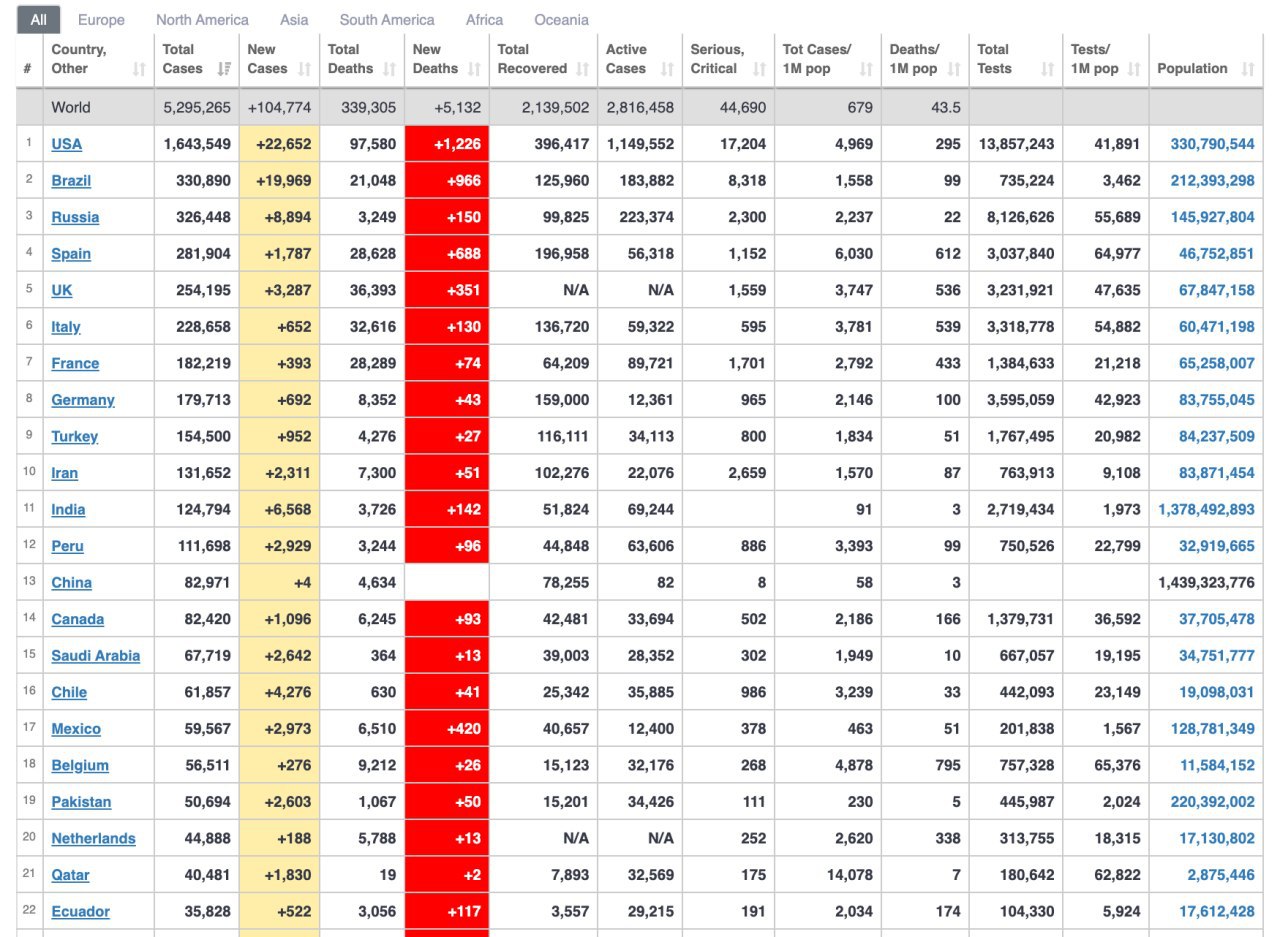
Task: Open the Belgium country link
Action: point(80,765)
